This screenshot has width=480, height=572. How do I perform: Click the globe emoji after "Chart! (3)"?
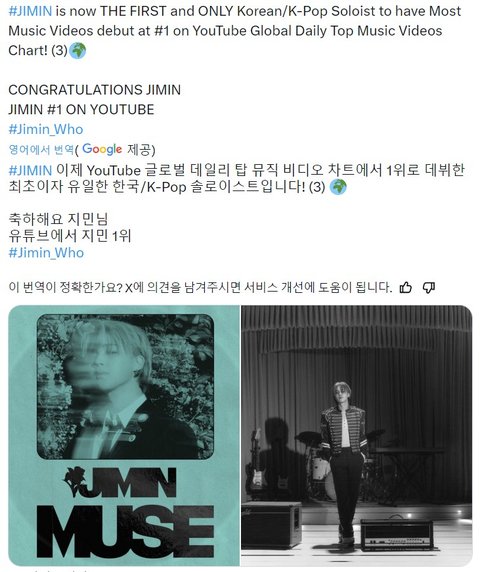coord(77,51)
